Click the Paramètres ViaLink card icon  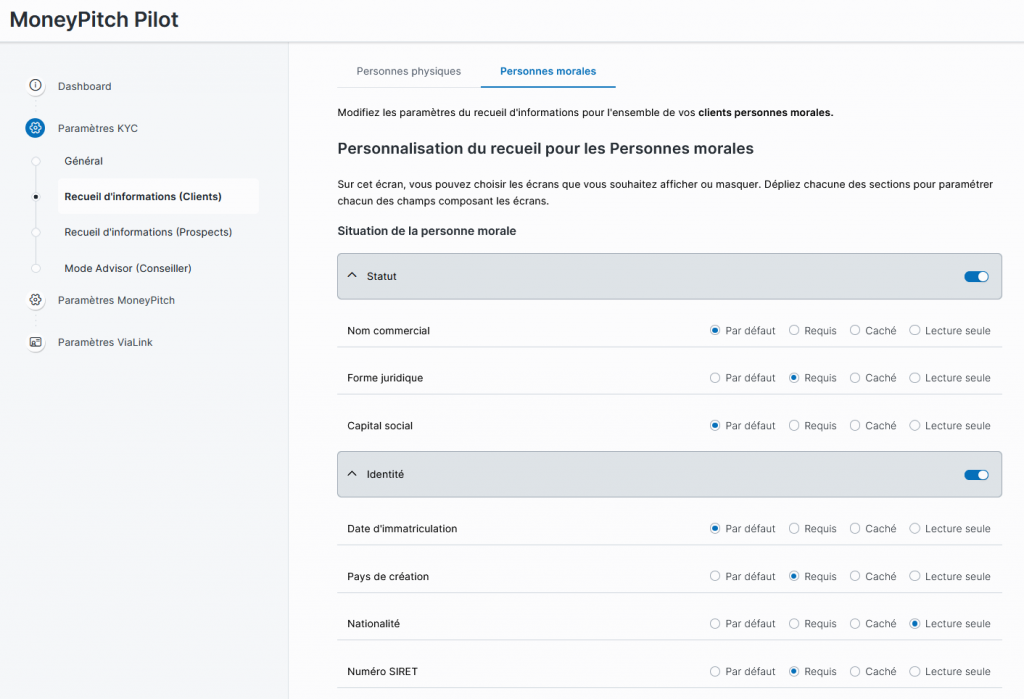click(36, 342)
